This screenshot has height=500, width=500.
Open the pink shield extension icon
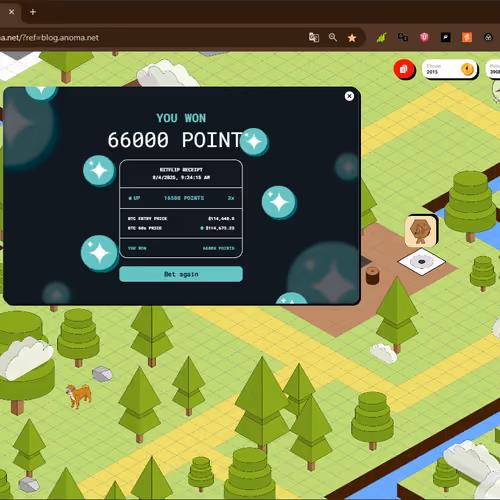424,37
